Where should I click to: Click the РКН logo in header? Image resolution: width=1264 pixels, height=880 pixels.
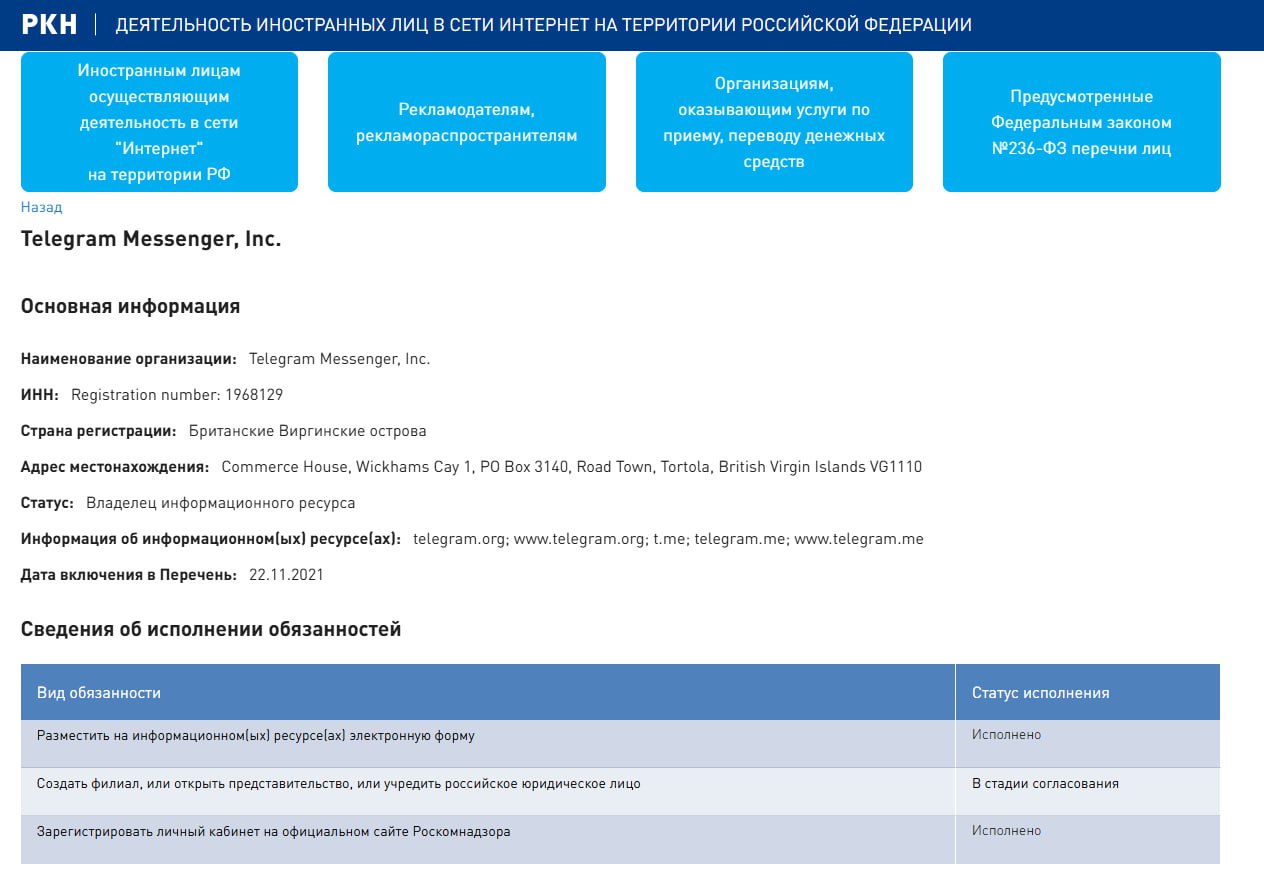49,25
